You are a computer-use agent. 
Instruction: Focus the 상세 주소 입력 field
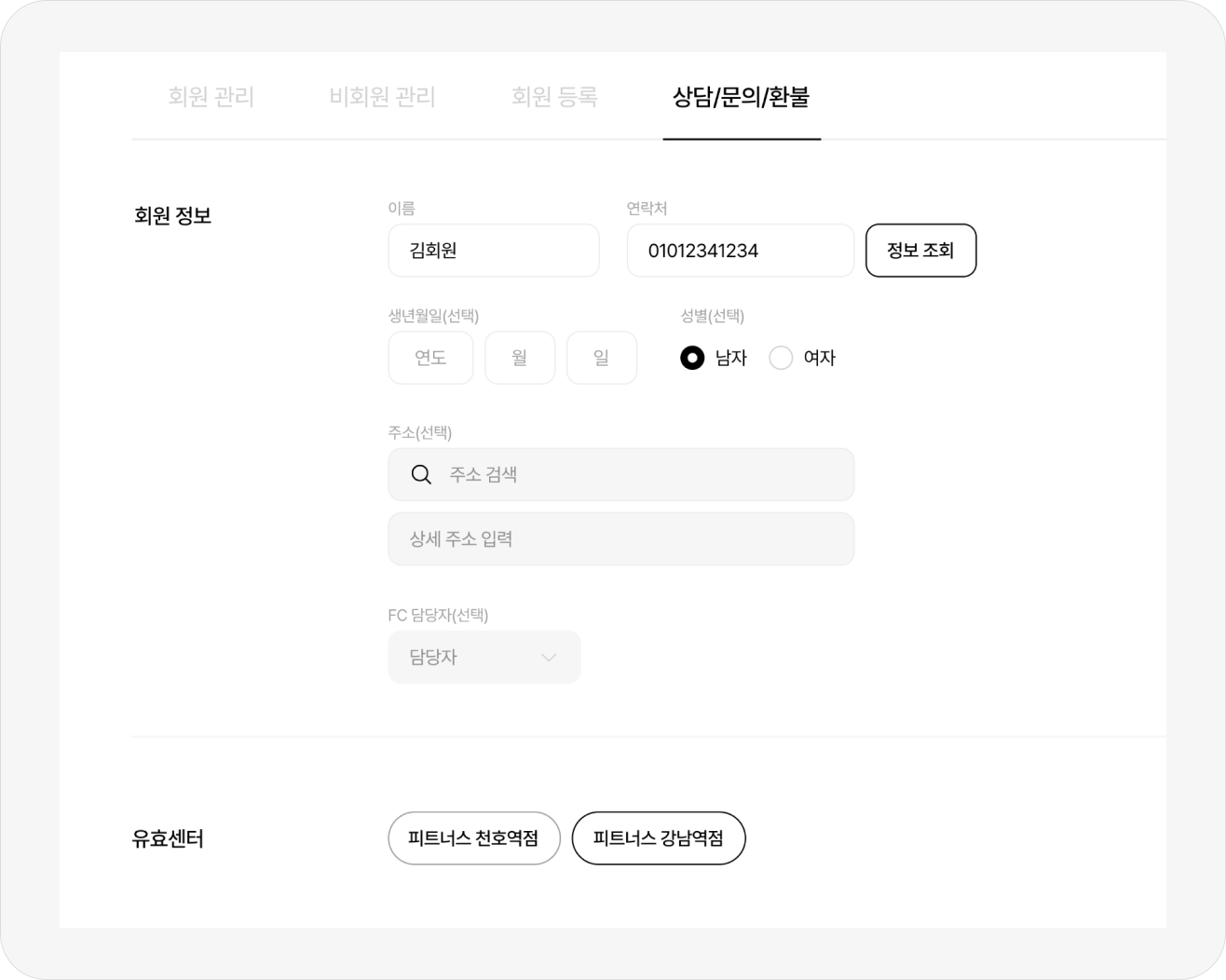(620, 539)
